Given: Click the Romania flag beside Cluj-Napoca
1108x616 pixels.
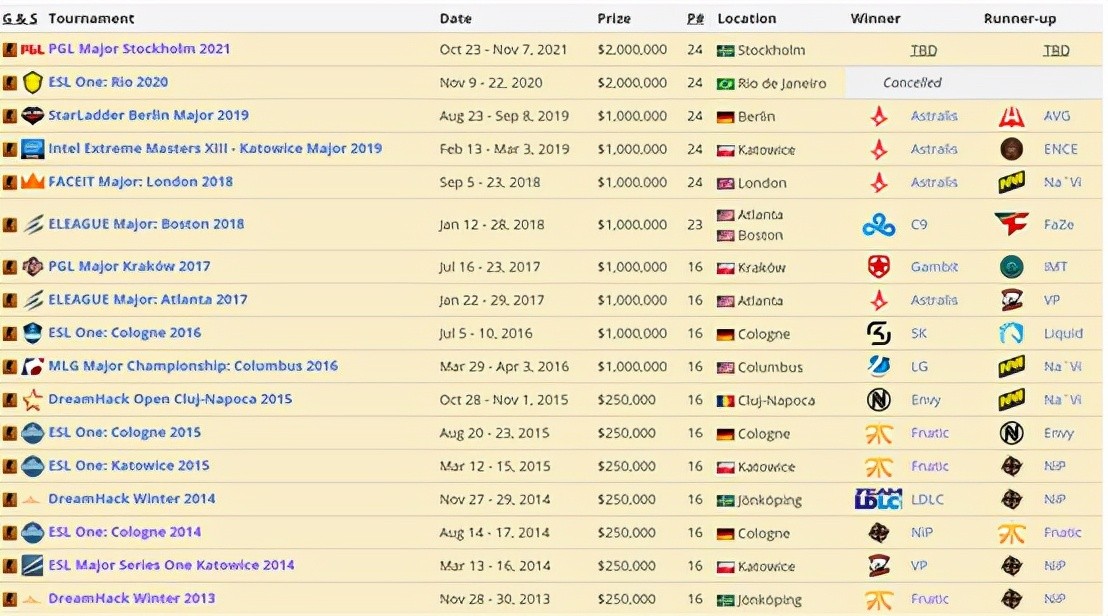Looking at the screenshot, I should pyautogui.click(x=725, y=401).
